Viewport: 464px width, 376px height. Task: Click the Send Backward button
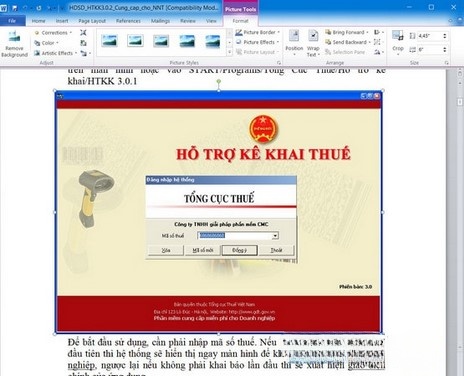[x=346, y=42]
